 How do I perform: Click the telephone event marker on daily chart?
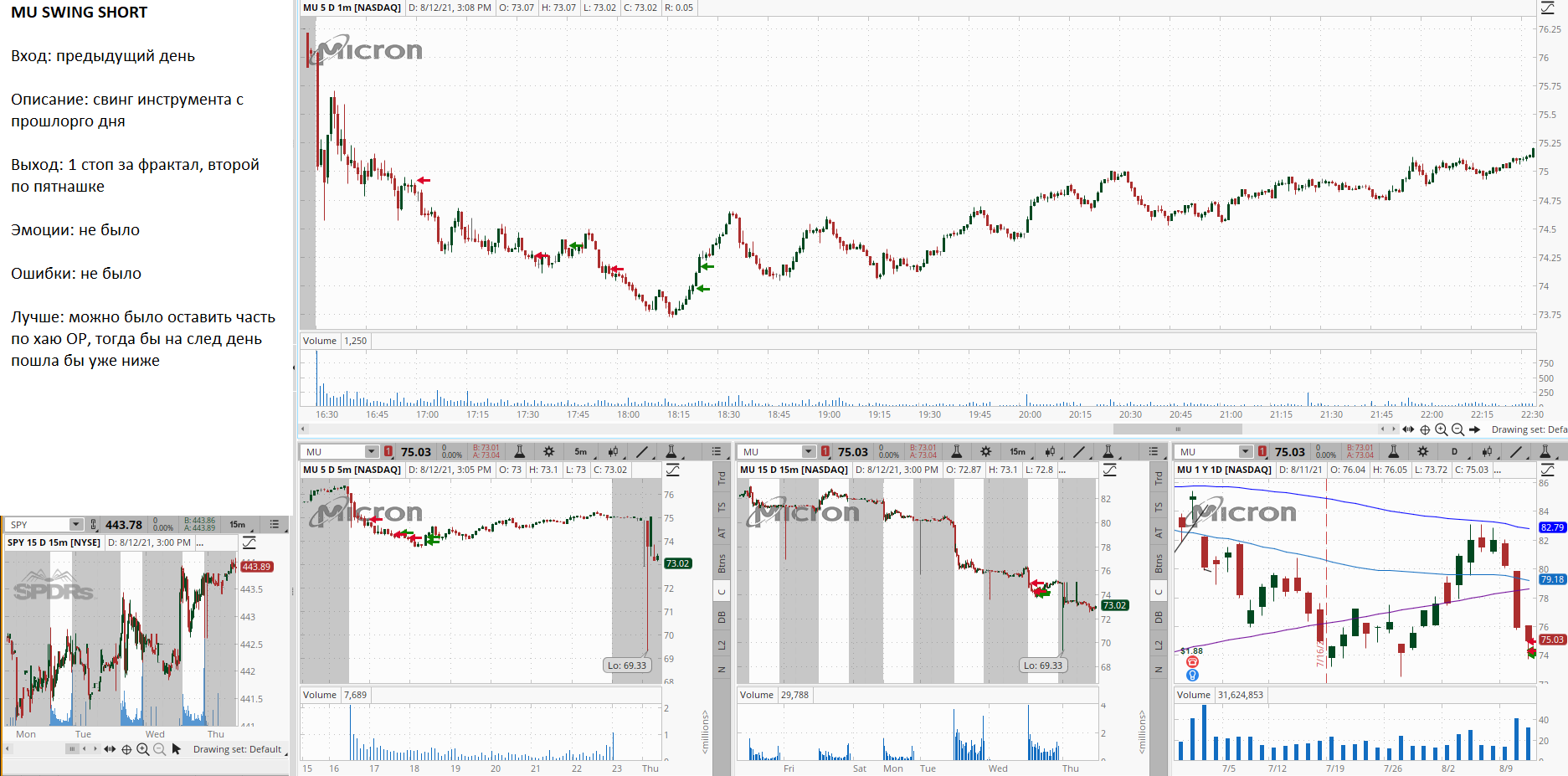pyautogui.click(x=1192, y=662)
